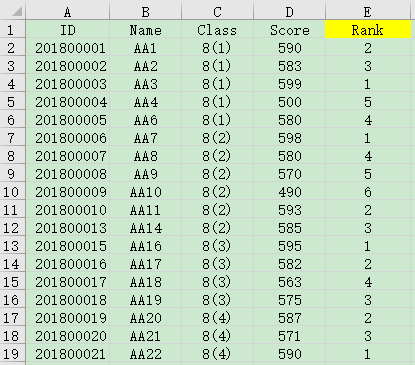Select score cell 593
This screenshot has width=415, height=365.
coord(290,210)
